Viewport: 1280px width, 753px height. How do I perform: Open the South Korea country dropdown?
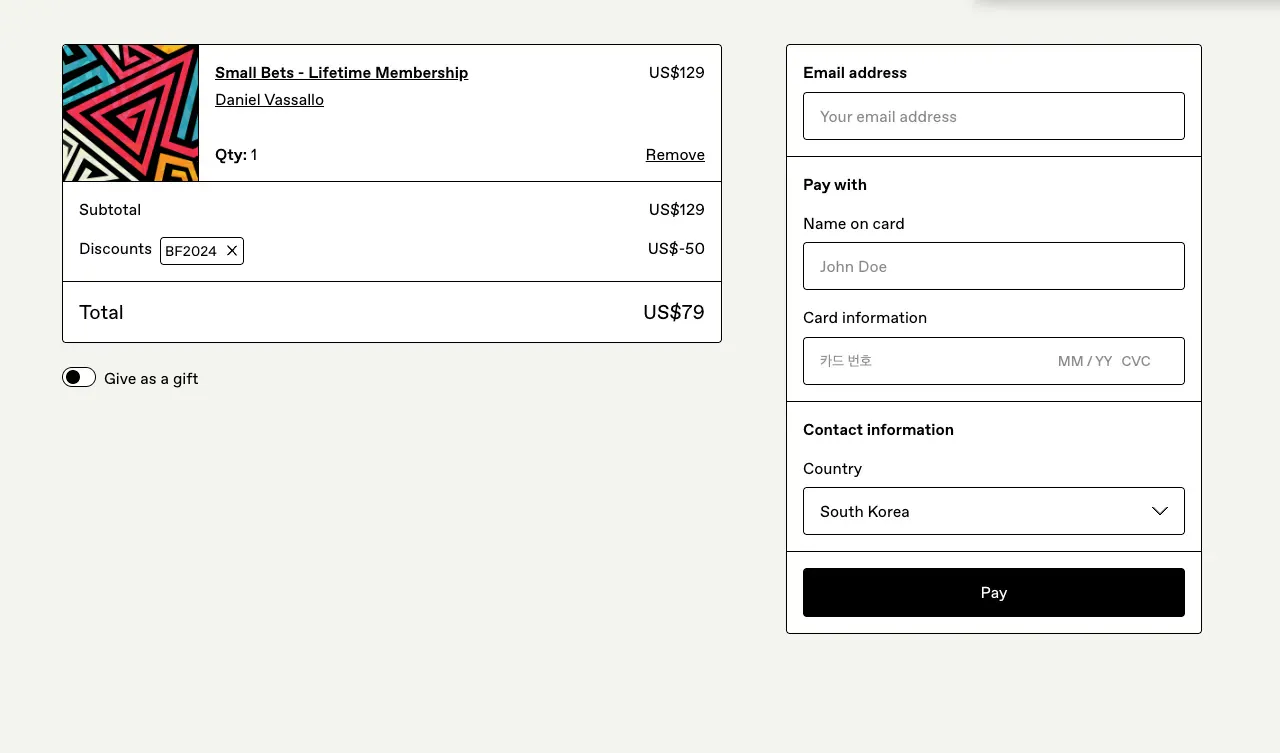coord(993,511)
